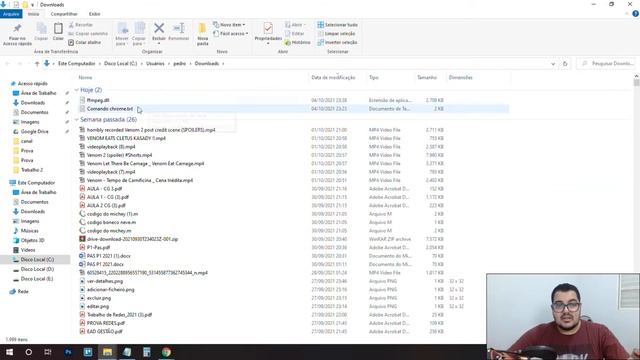Open Vídeos in the sidebar

pos(28,250)
